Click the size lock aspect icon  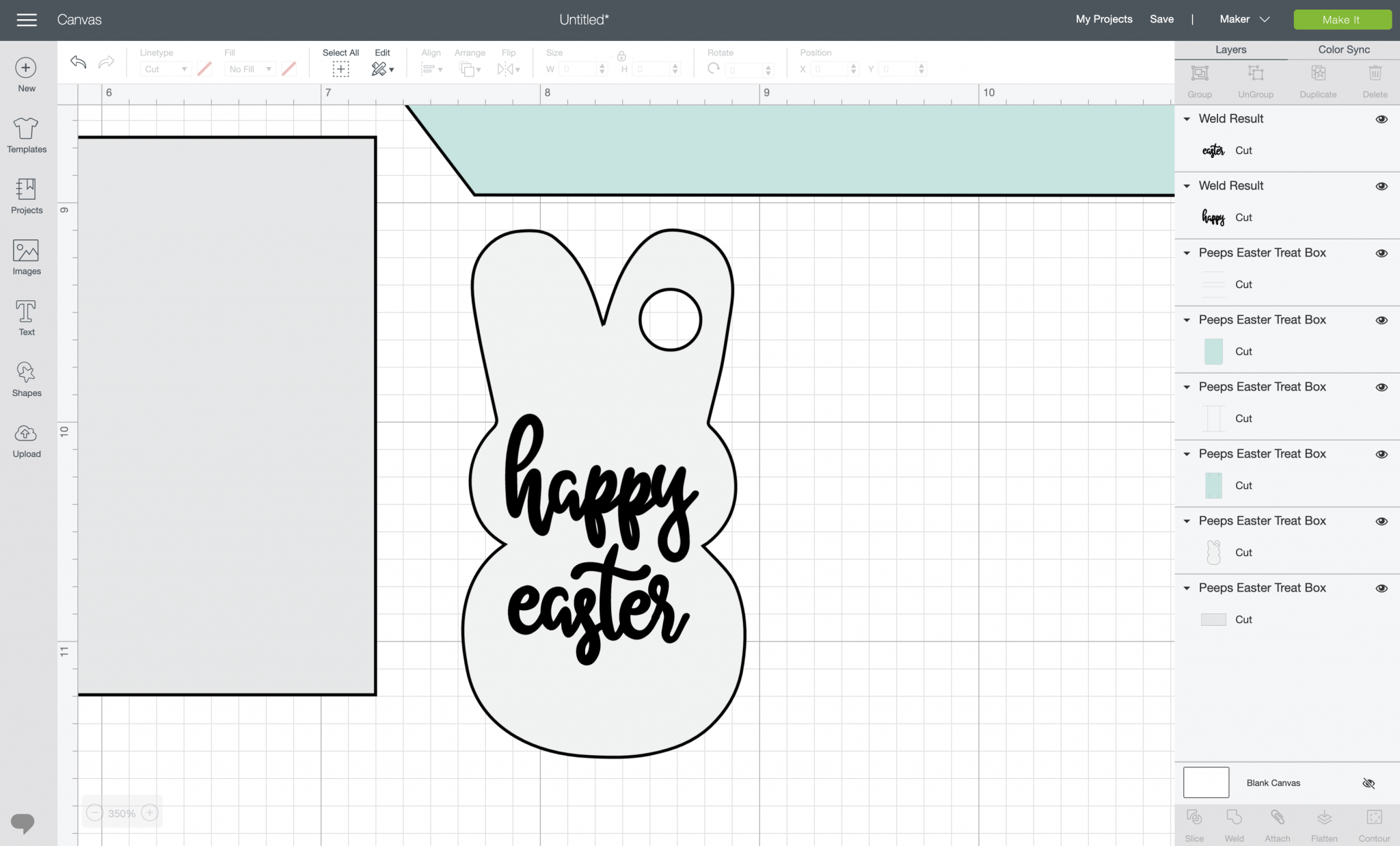click(621, 56)
